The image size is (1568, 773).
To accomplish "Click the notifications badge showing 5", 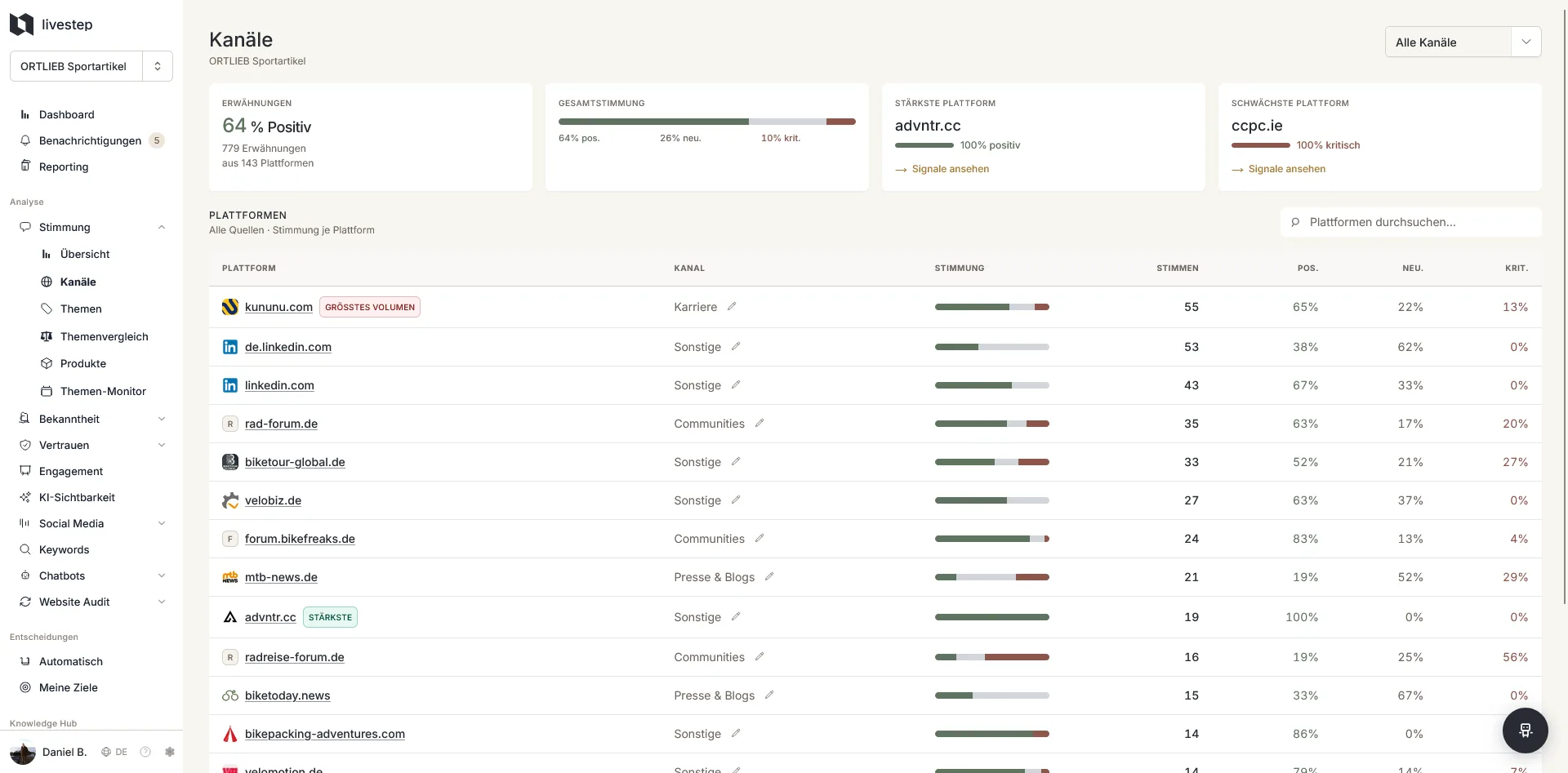I will click(157, 140).
